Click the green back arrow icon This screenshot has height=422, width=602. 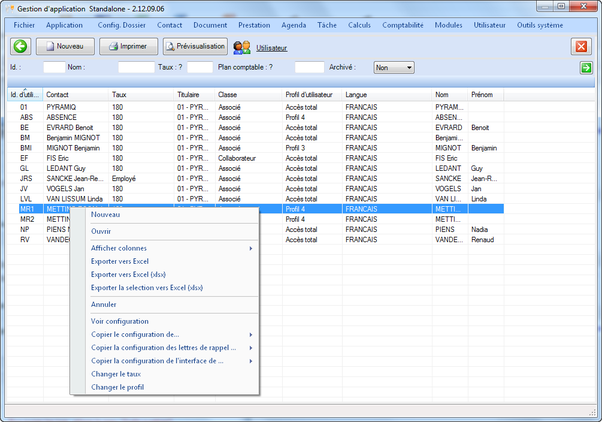20,46
